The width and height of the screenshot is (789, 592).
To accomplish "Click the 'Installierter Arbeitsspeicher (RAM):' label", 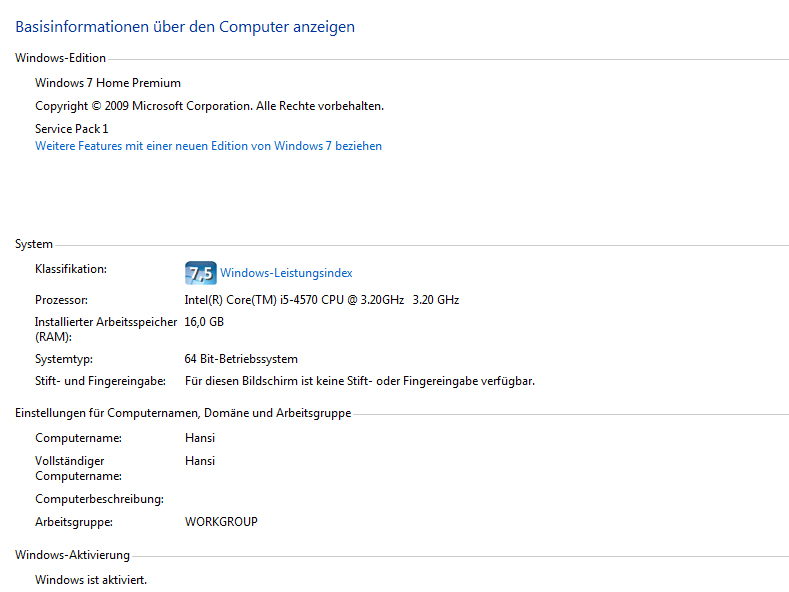I will click(106, 329).
